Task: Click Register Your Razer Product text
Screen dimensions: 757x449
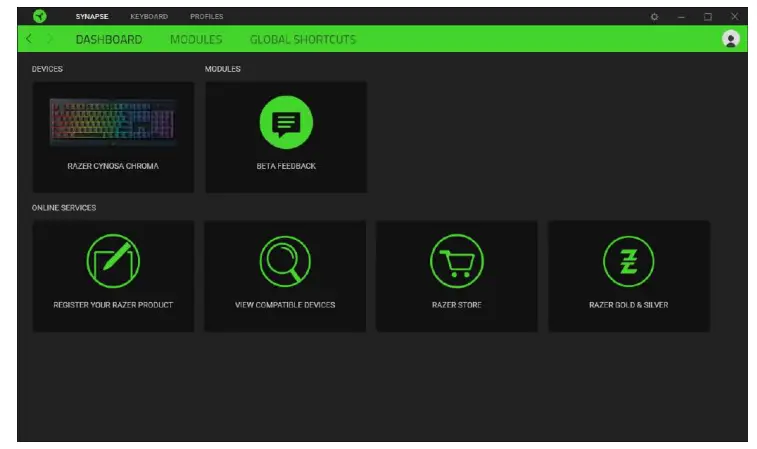Action: [113, 305]
